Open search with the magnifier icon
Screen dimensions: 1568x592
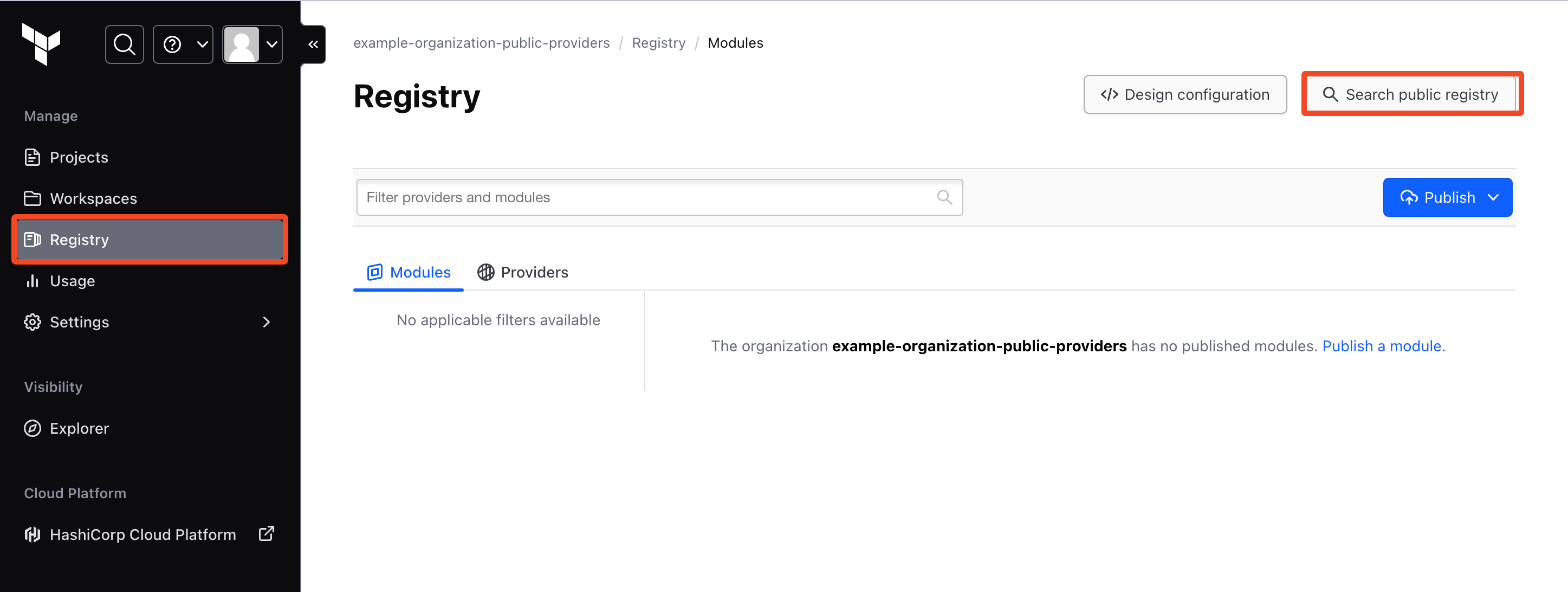coord(124,44)
